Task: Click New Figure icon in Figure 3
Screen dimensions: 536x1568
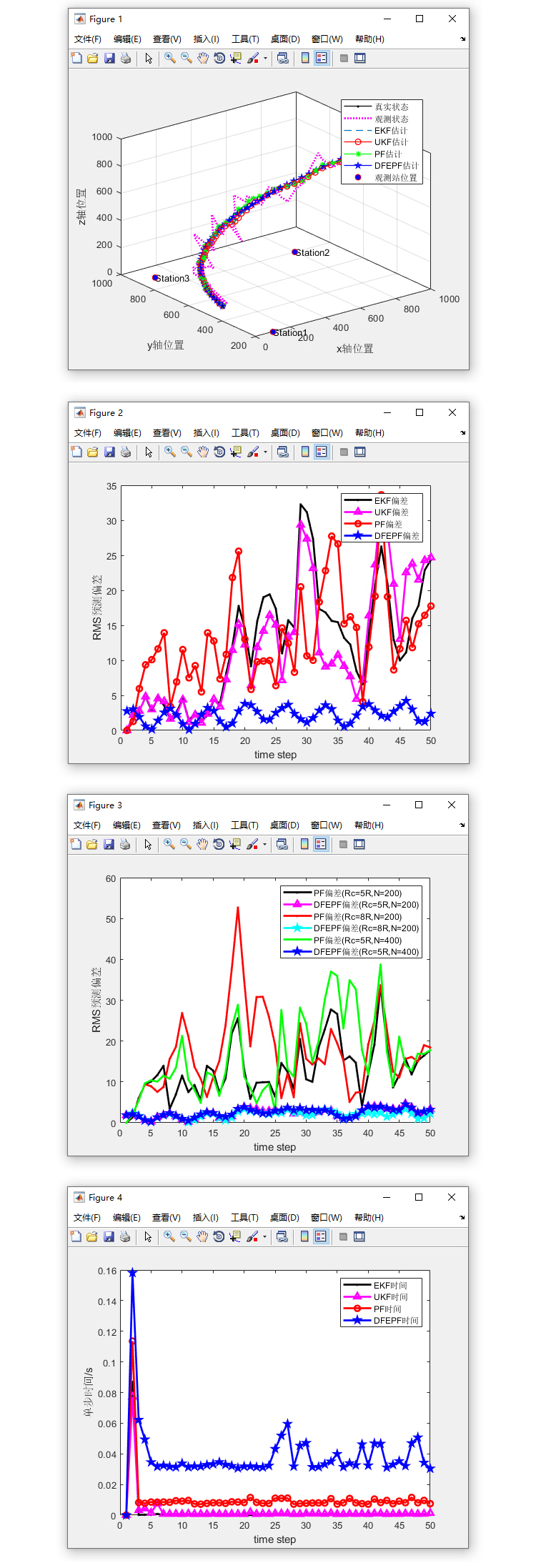Action: click(x=76, y=844)
